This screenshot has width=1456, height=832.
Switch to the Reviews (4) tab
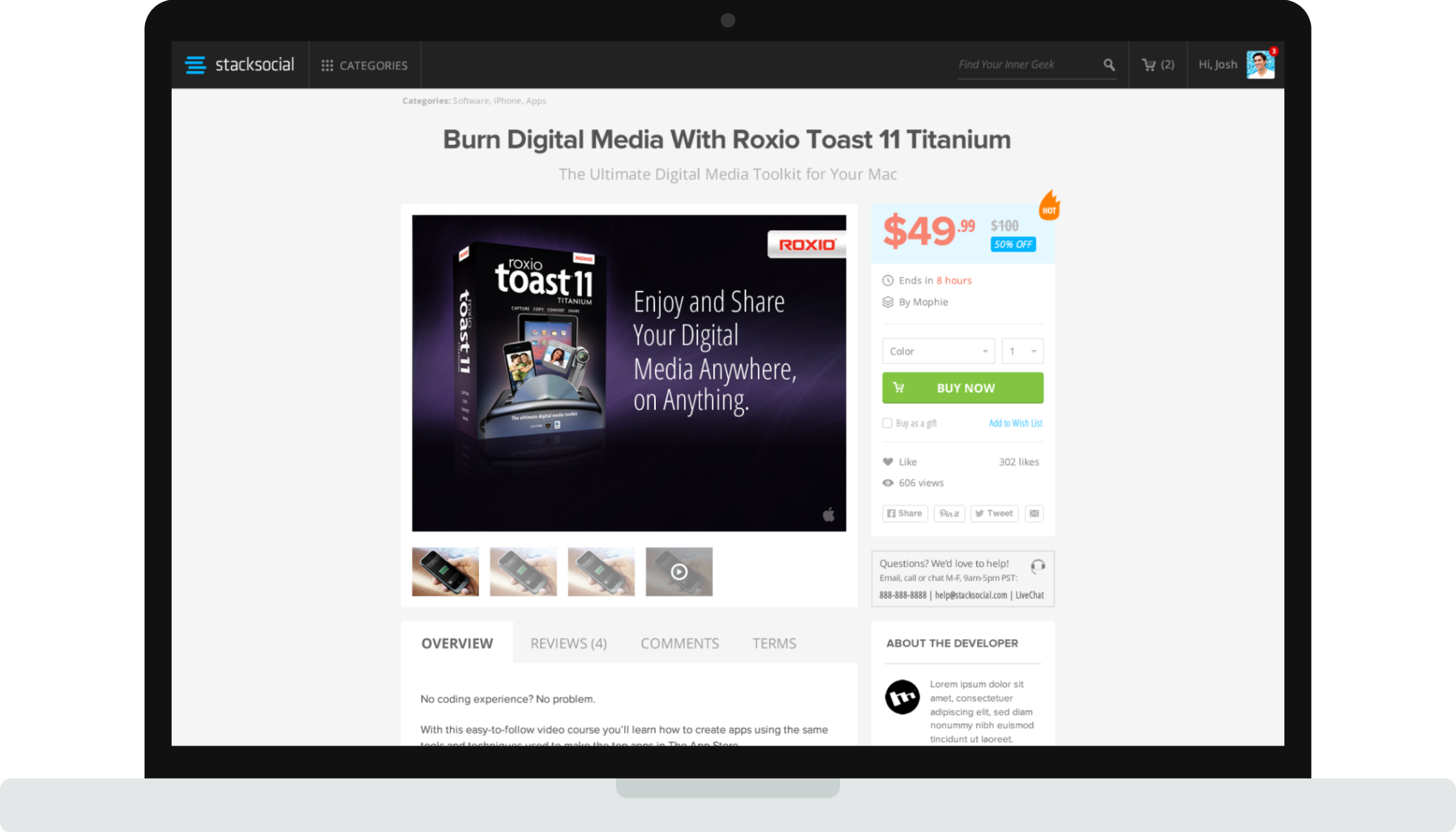pos(568,644)
